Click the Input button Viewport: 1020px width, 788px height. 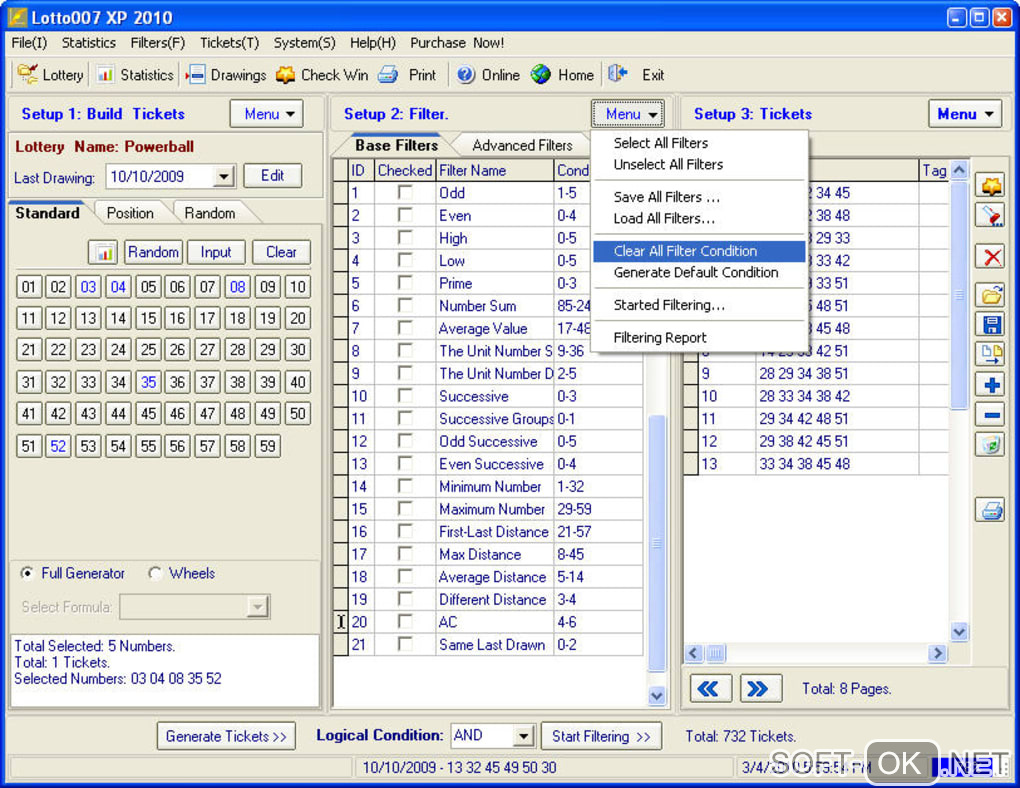pyautogui.click(x=216, y=252)
